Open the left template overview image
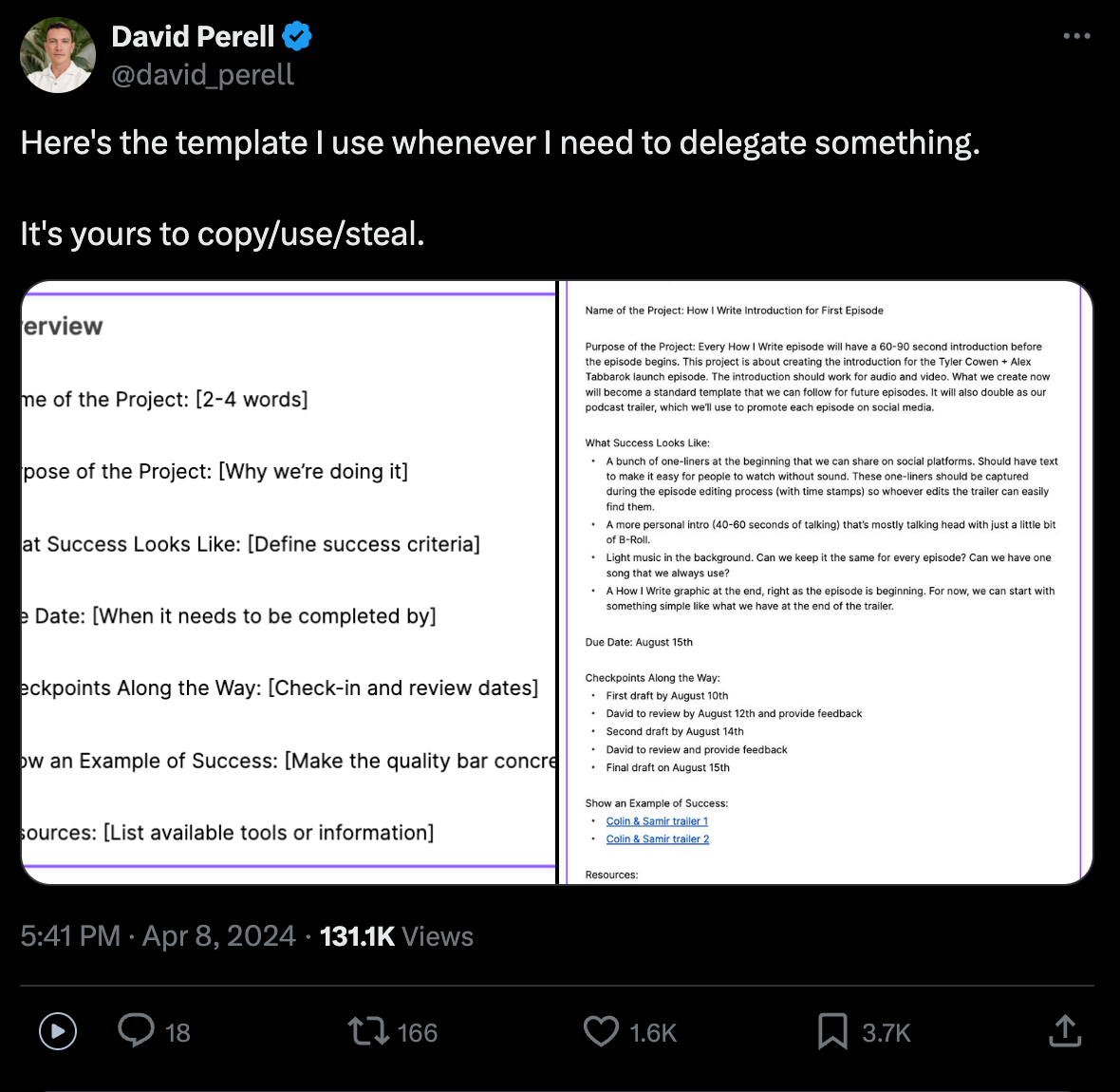 point(289,582)
